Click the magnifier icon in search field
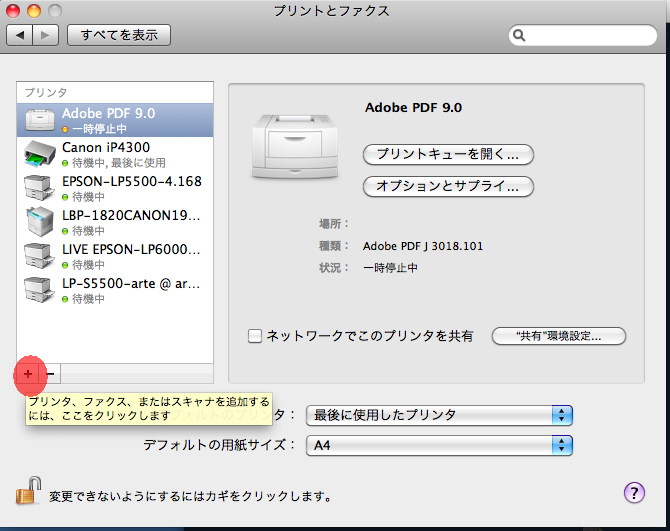Image resolution: width=670 pixels, height=531 pixels. 519,35
